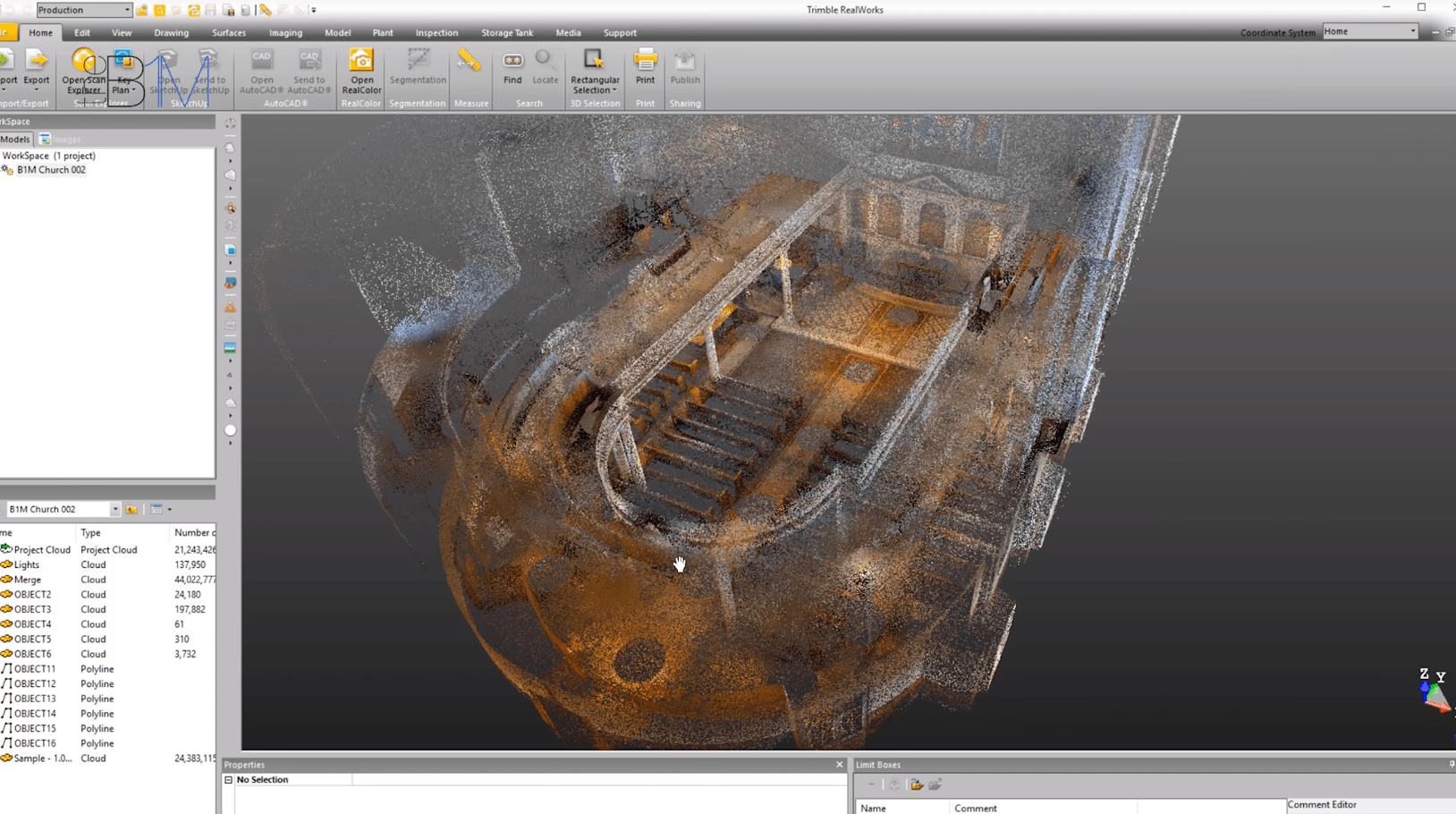Click the Find search tool
This screenshot has width=1456, height=814.
tap(512, 68)
